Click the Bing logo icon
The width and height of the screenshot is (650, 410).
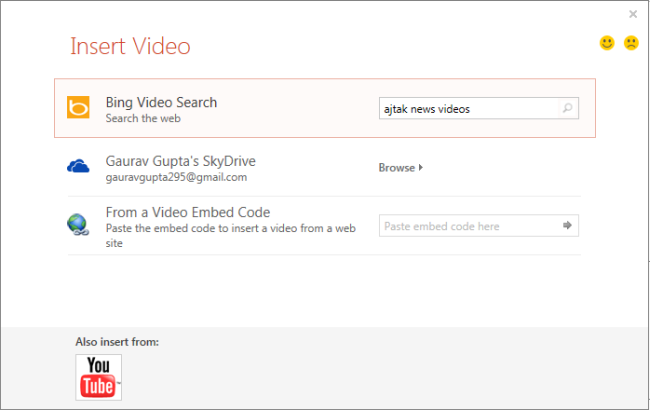(x=79, y=108)
